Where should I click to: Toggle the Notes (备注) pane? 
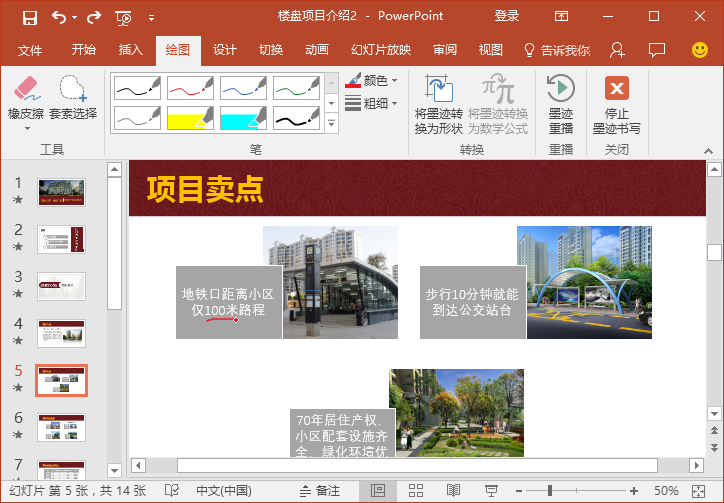click(320, 491)
